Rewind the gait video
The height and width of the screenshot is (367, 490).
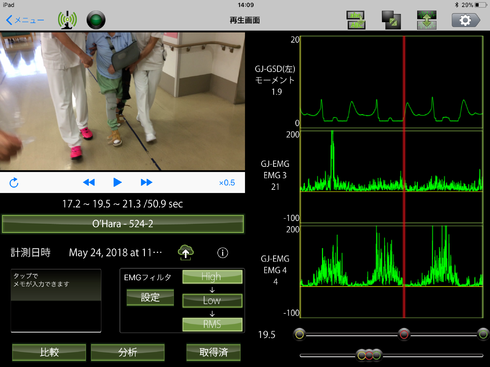click(89, 182)
